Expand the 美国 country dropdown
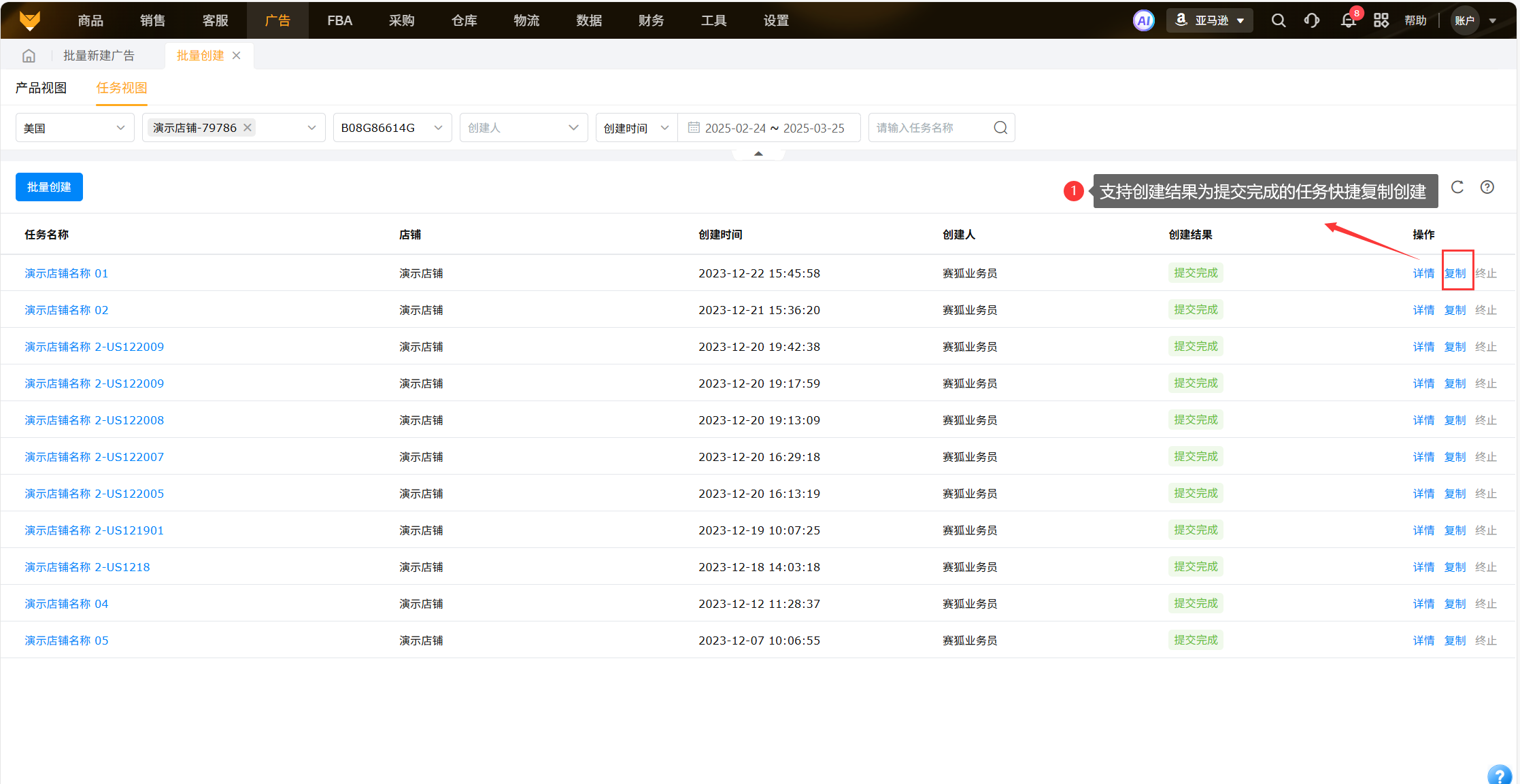Screen dimensions: 1520x784 [x=74, y=128]
